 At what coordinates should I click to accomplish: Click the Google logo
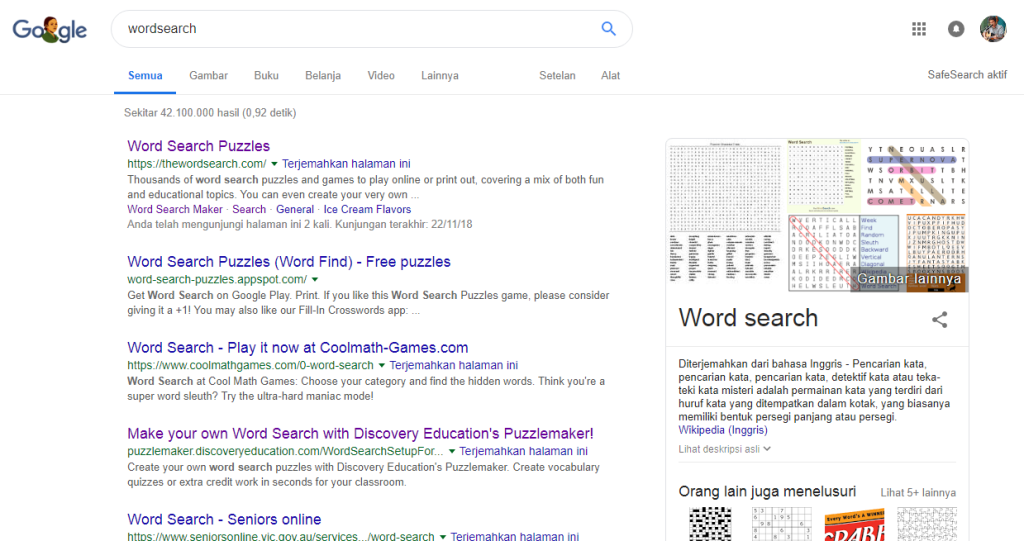tap(50, 30)
